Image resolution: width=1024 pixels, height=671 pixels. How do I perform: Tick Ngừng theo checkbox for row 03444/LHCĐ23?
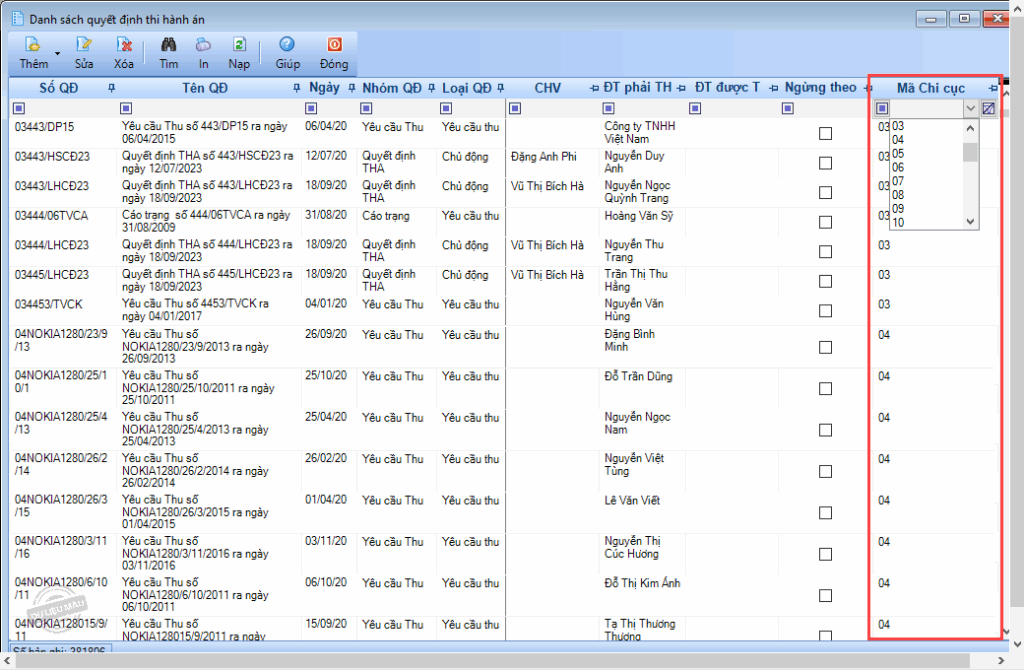click(x=825, y=252)
